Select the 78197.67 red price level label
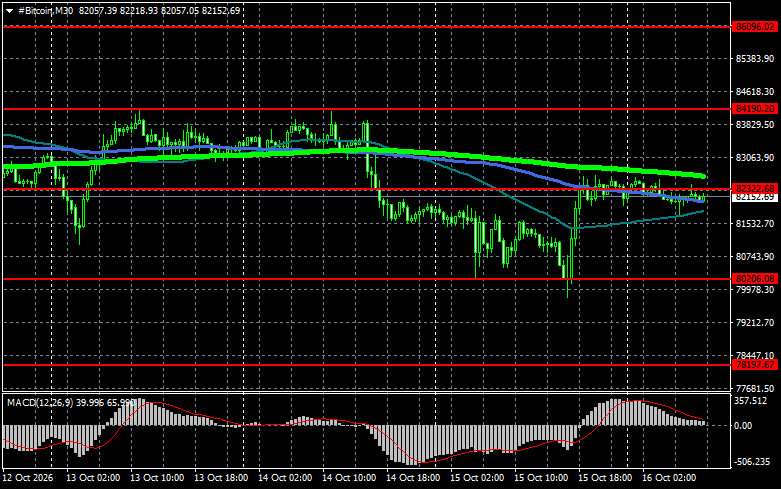The height and width of the screenshot is (489, 781). click(755, 365)
